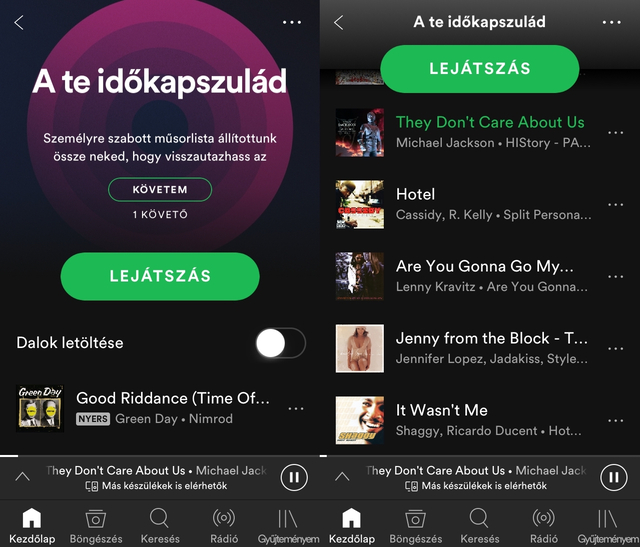The image size is (640, 547).
Task: Go back from the right playlist screen
Action: click(338, 22)
